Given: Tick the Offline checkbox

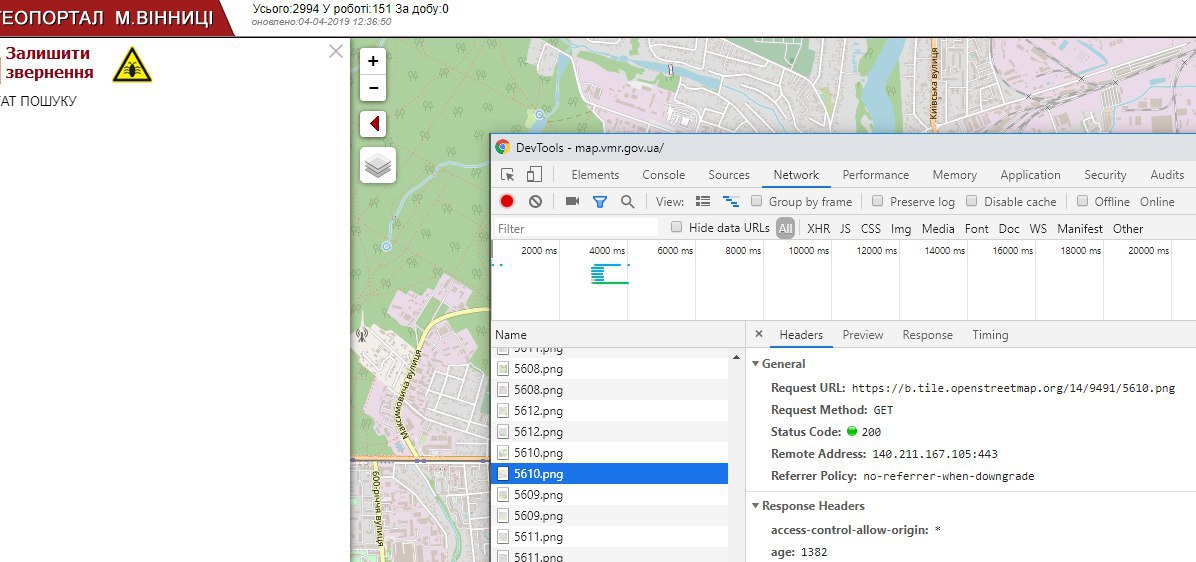Looking at the screenshot, I should point(1082,201).
